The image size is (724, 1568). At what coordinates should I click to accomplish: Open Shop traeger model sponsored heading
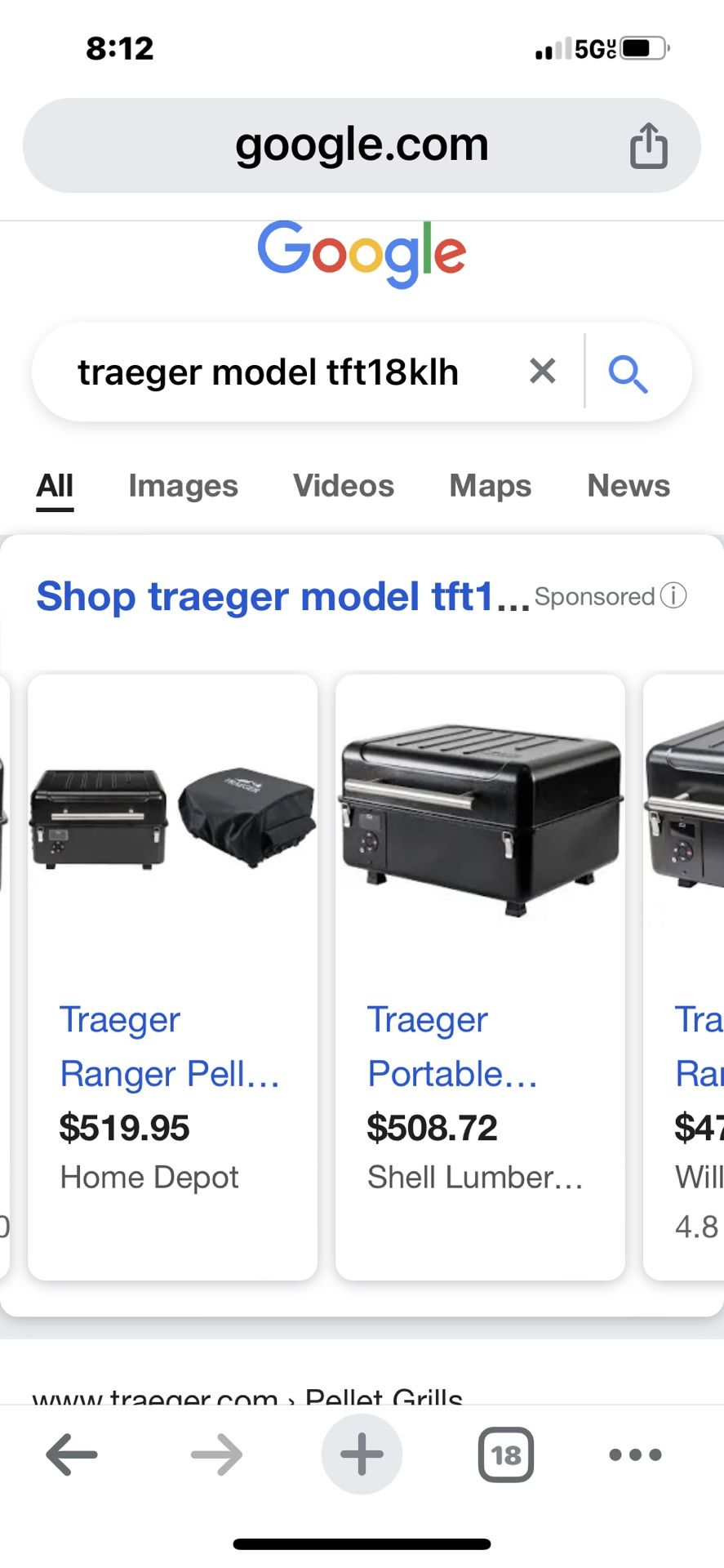point(283,596)
